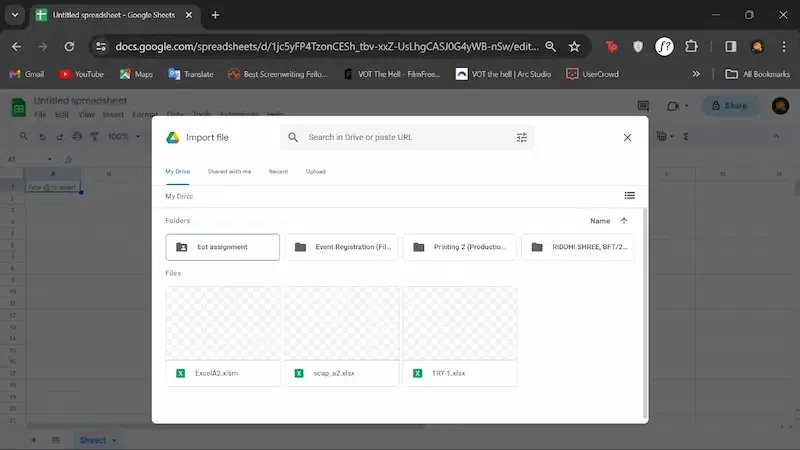800x450 pixels.
Task: Open the shield extension icon
Action: (638, 46)
